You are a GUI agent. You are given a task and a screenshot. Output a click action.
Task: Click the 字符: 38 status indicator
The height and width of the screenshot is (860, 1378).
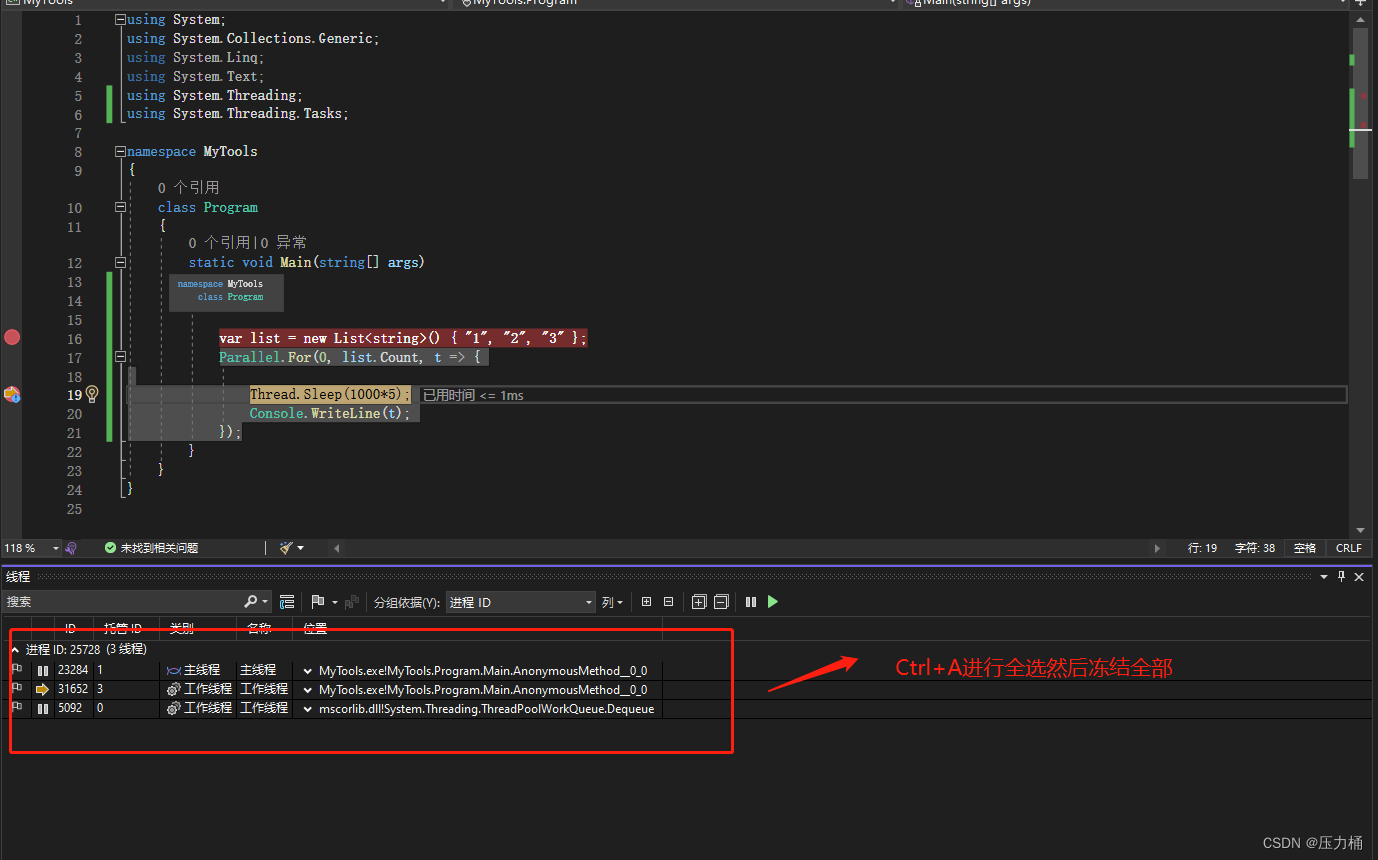pyautogui.click(x=1254, y=548)
